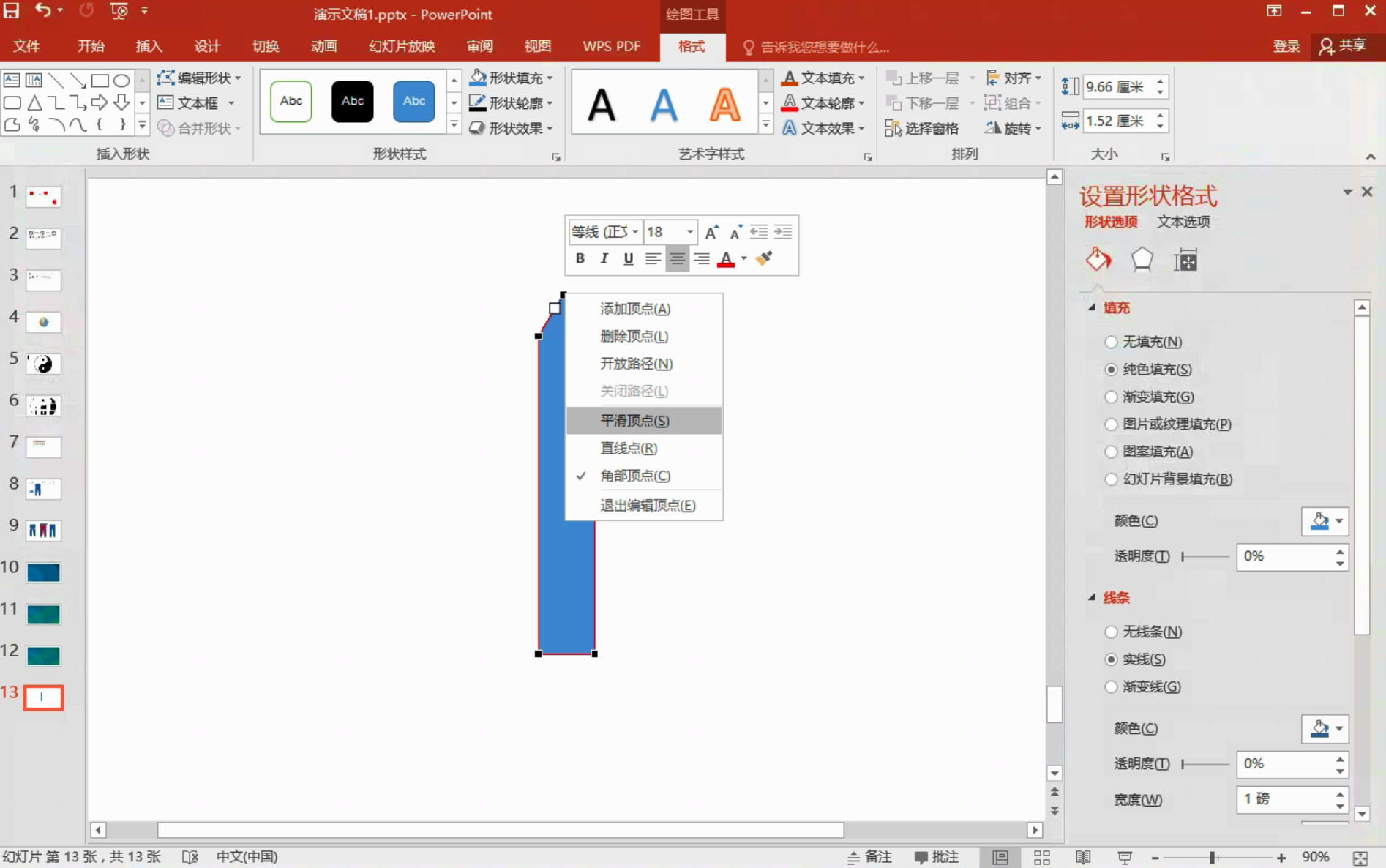Toggle Bold in mini toolbar
The height and width of the screenshot is (868, 1386).
click(580, 258)
